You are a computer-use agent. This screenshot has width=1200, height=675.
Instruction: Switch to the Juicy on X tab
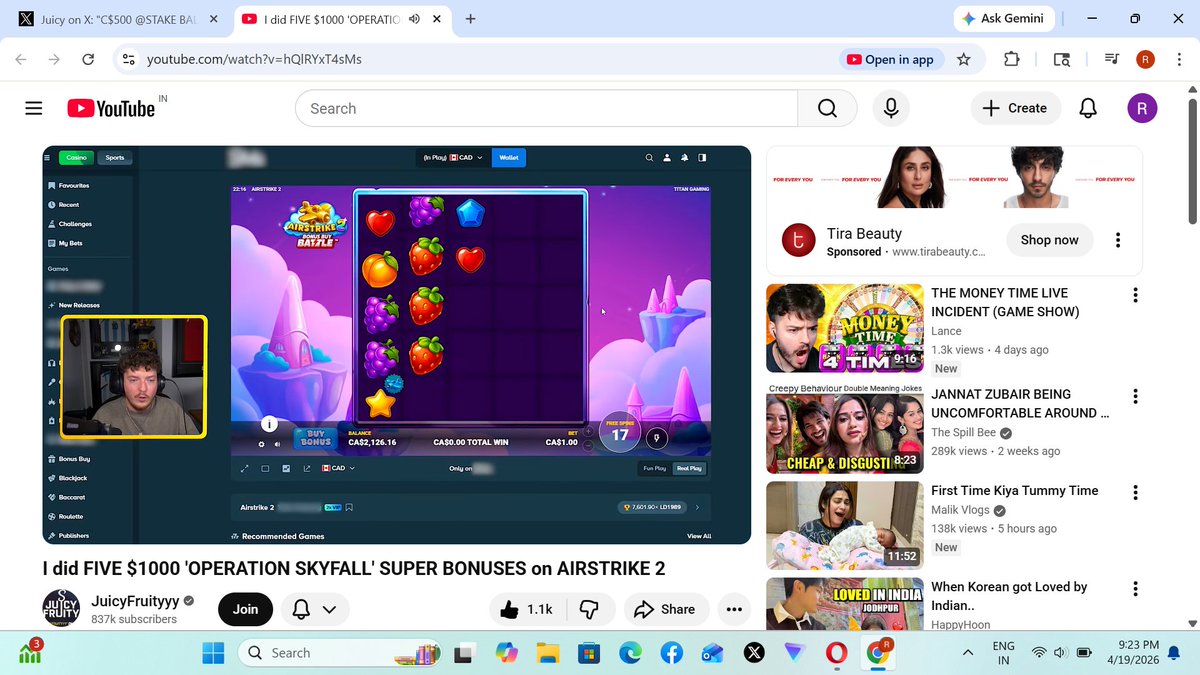(x=116, y=19)
